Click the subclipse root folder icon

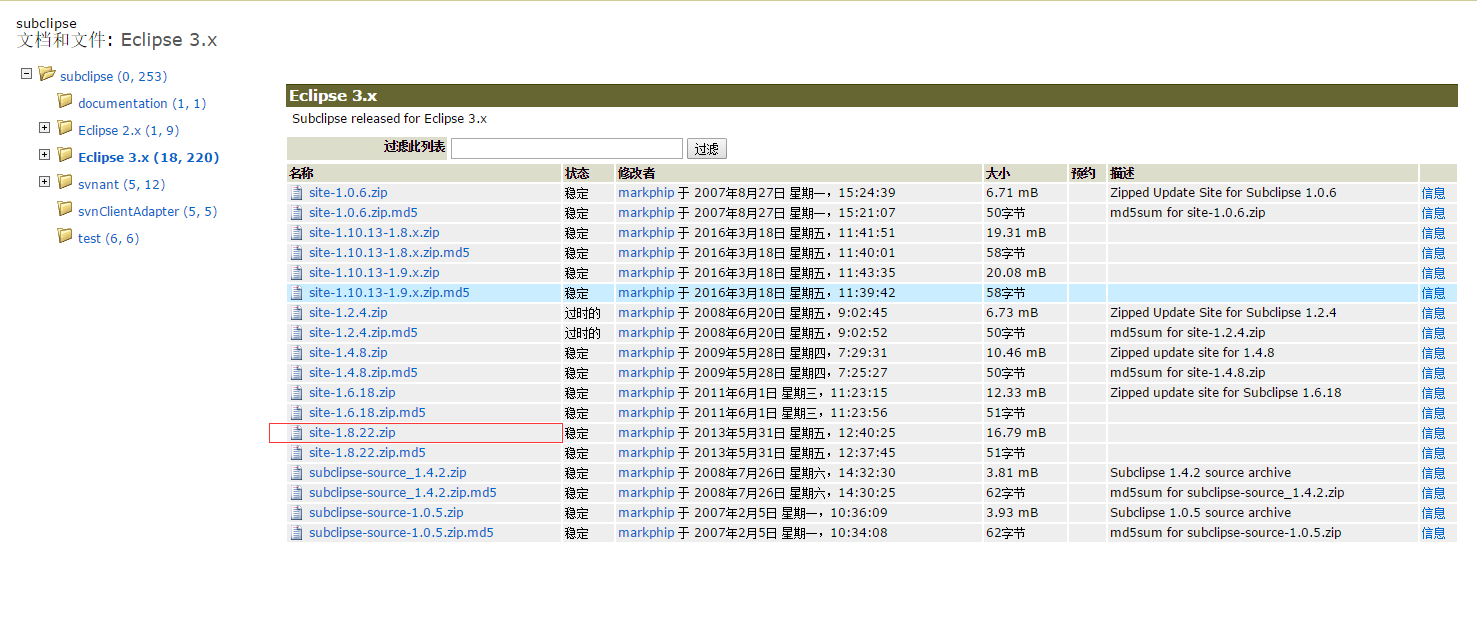[47, 74]
